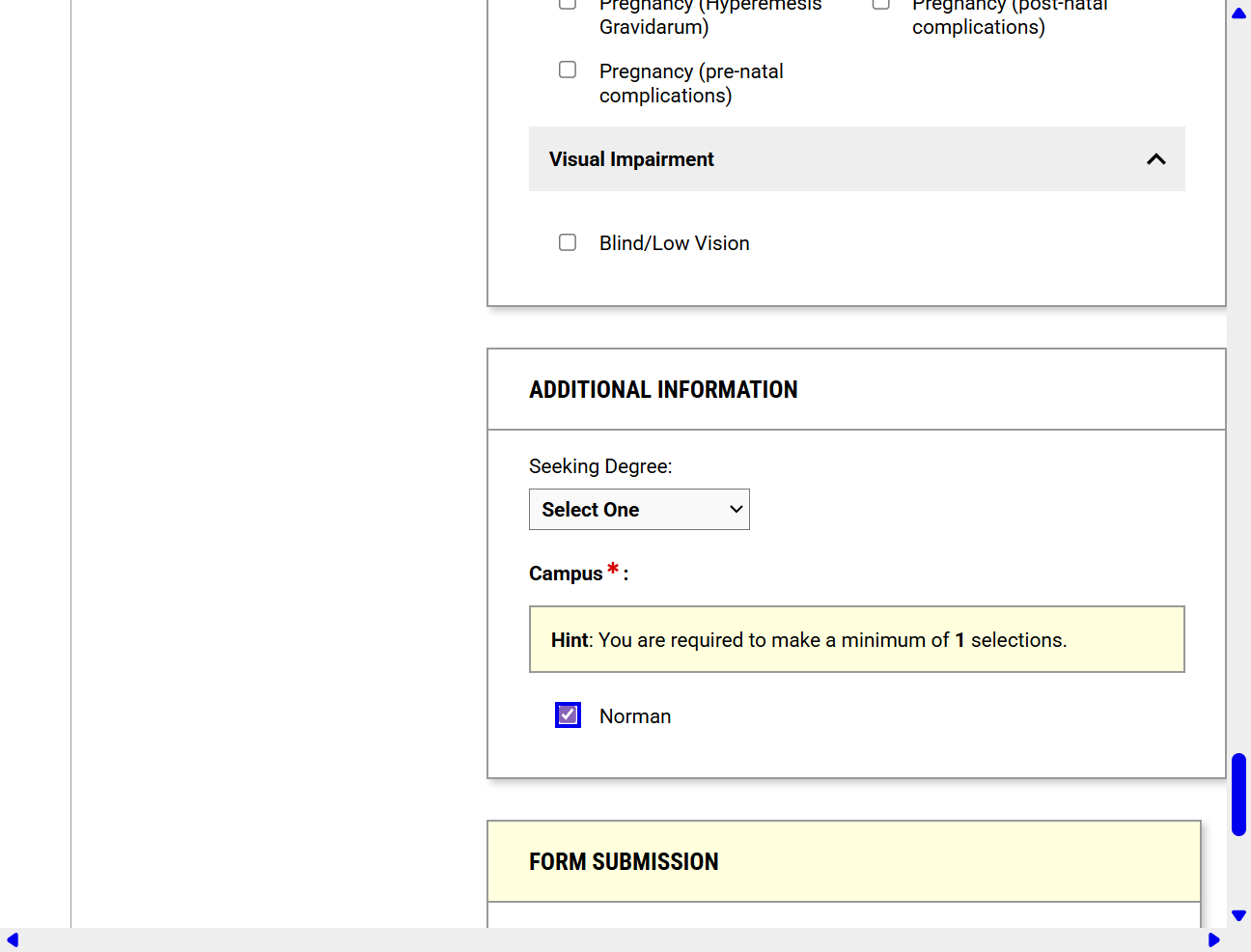Click the scroll right arrow icon
Image resolution: width=1251 pixels, height=952 pixels.
coord(1214,940)
